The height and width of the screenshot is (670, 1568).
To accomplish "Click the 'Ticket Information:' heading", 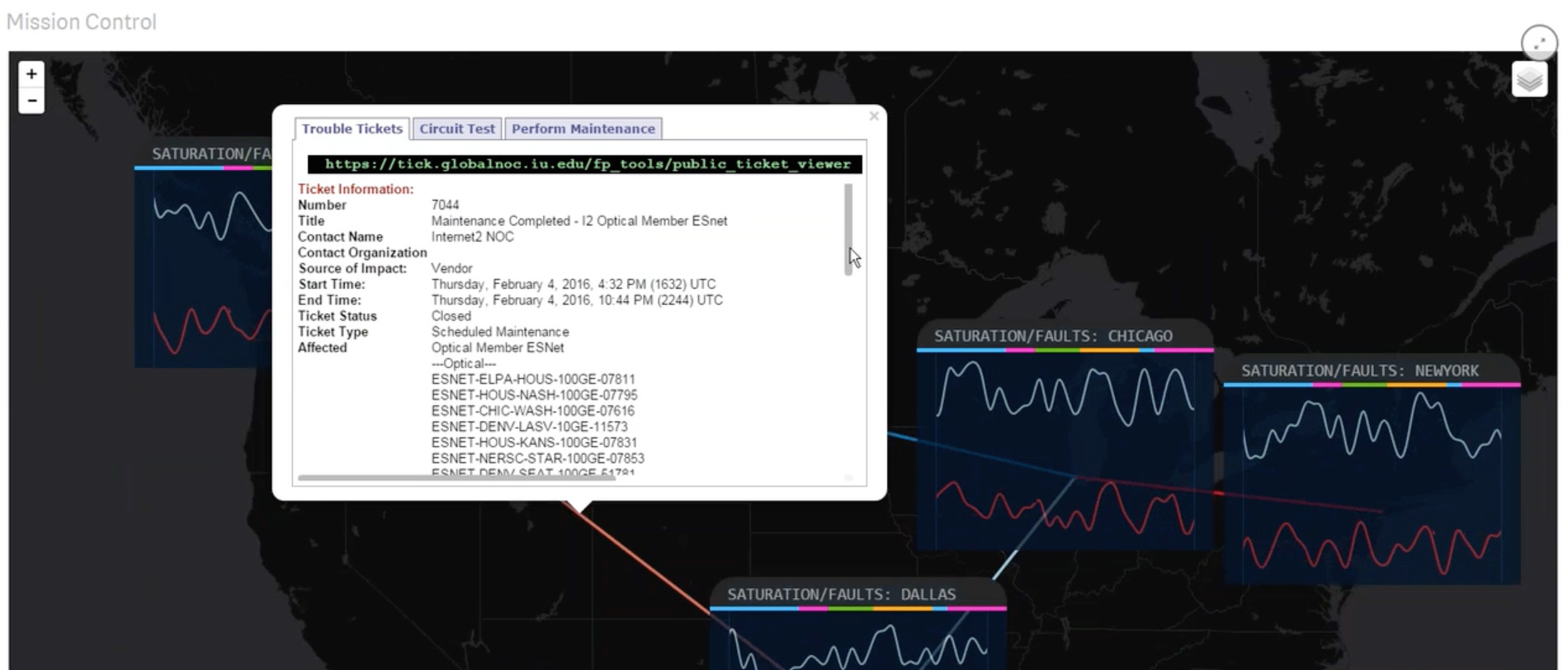I will 356,189.
